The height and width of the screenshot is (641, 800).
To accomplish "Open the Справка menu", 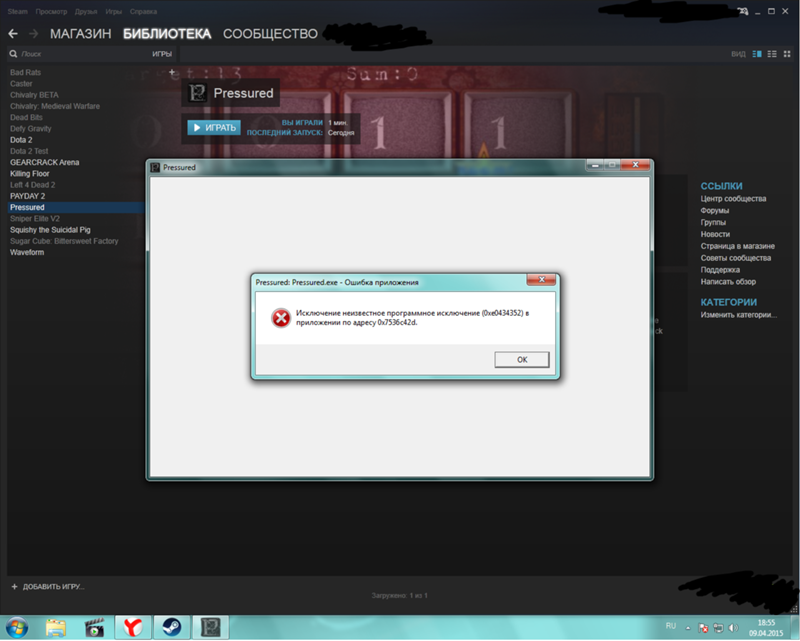I will [x=143, y=11].
